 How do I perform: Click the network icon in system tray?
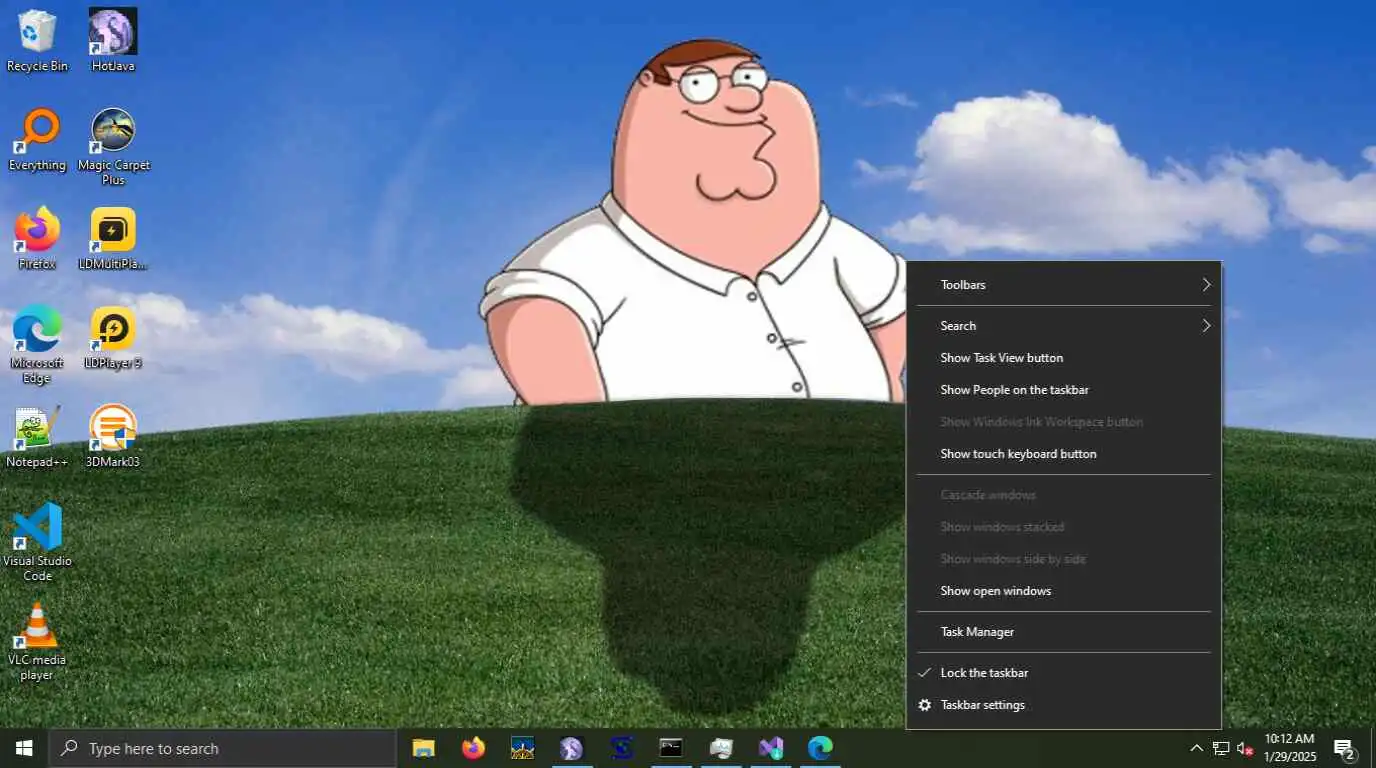pos(1221,748)
